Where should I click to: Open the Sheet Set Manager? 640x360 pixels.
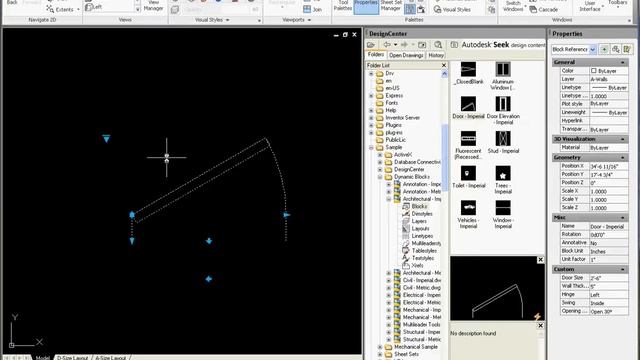[391, 5]
